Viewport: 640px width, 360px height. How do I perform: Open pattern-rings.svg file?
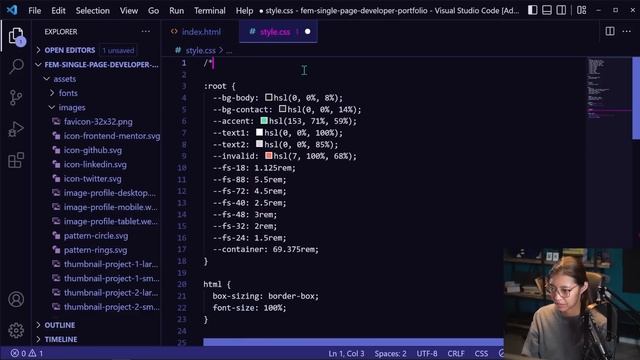(96, 250)
